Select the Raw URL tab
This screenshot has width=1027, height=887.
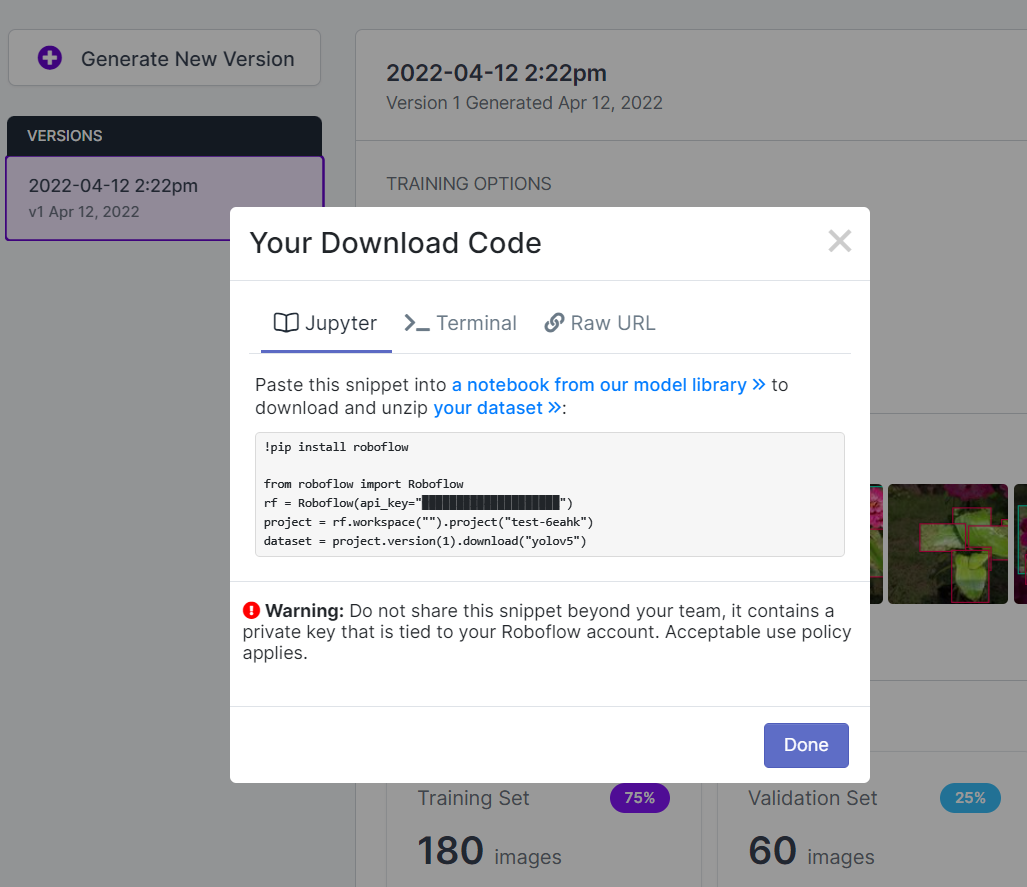599,323
